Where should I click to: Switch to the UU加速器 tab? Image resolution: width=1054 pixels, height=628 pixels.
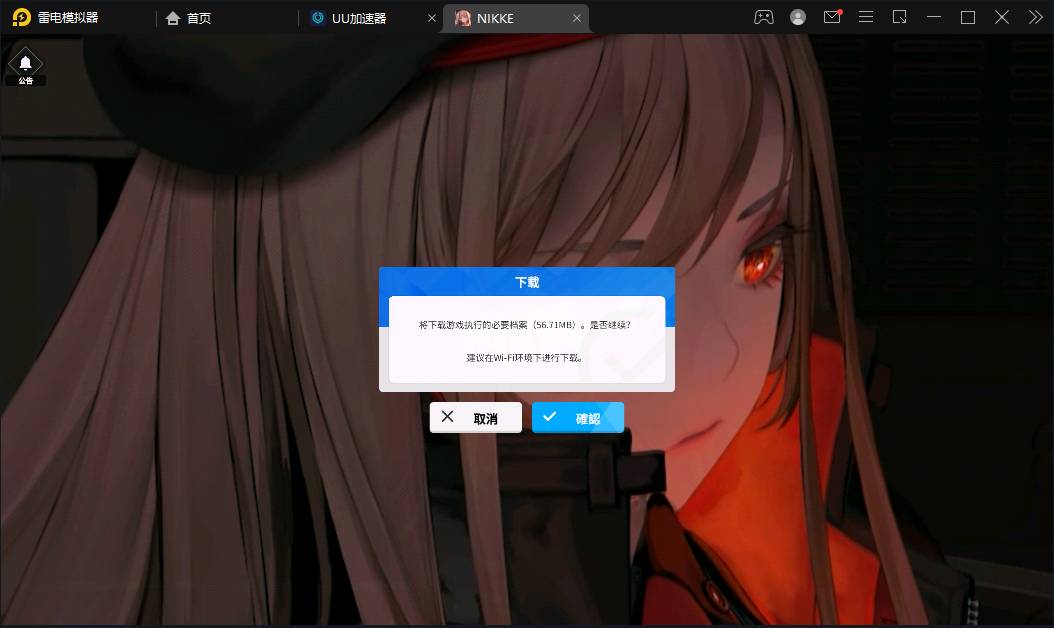358,18
